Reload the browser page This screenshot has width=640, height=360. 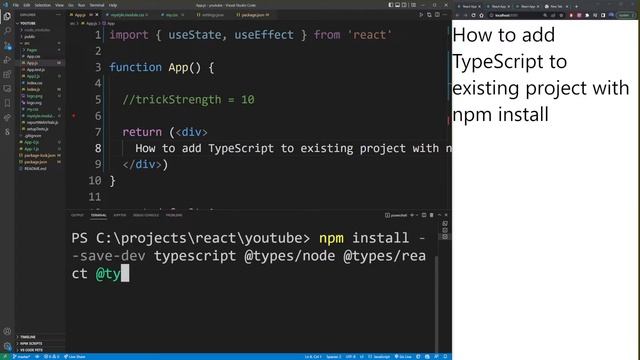473,15
